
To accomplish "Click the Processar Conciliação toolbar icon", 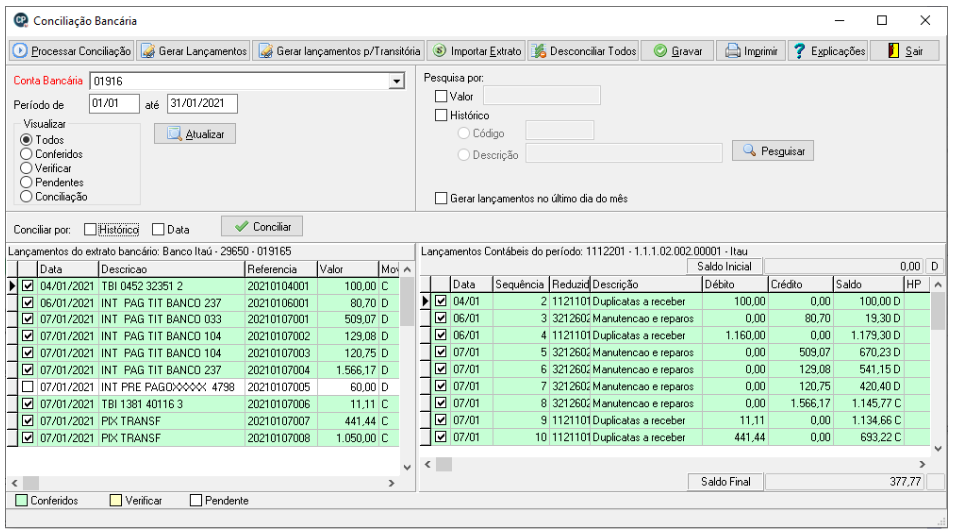I will click(20, 51).
